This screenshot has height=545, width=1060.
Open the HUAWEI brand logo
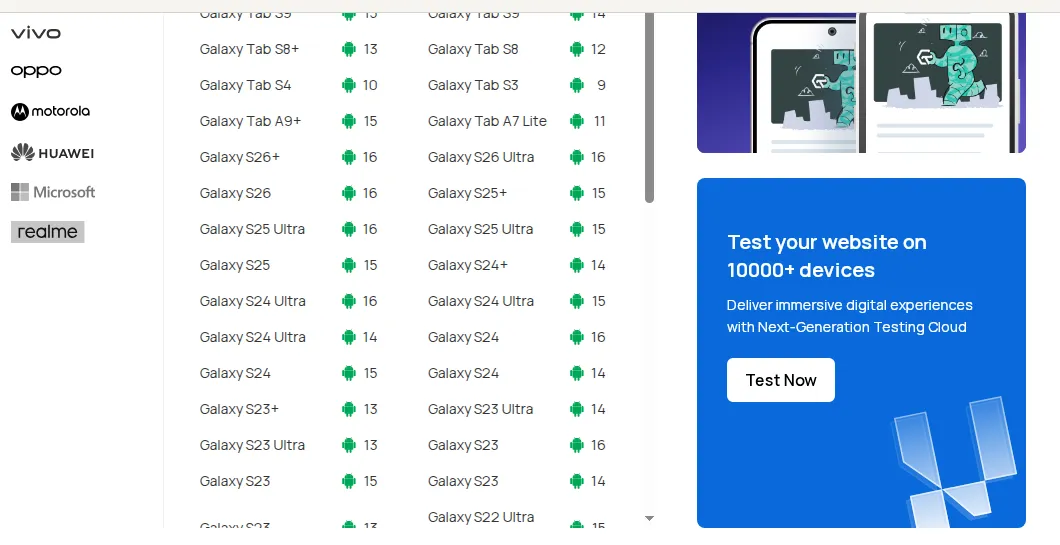[53, 153]
